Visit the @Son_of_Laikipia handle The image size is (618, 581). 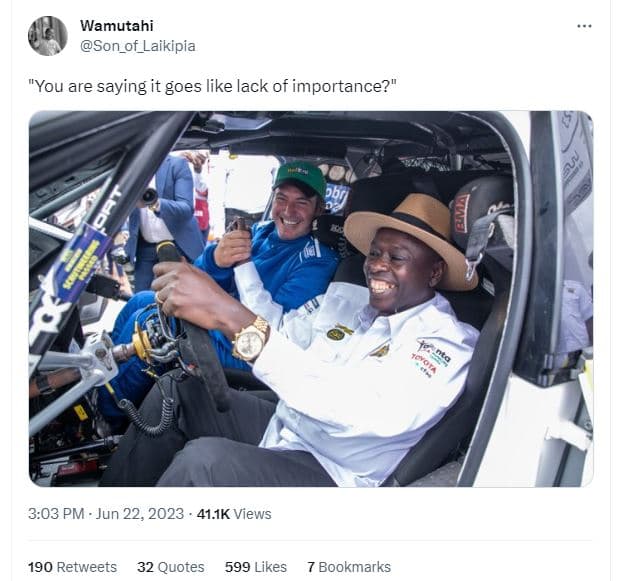[138, 46]
